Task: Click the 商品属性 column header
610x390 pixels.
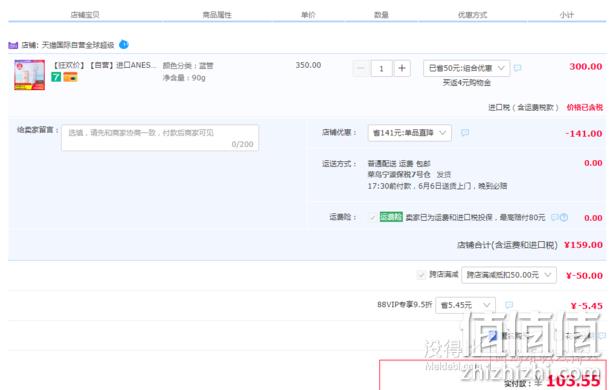Action: (x=217, y=15)
